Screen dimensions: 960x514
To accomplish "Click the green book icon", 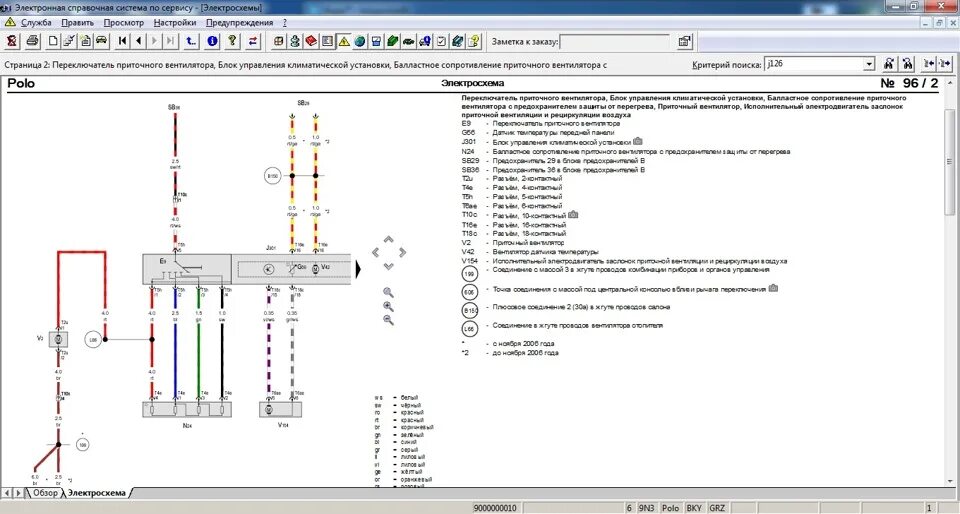I will pyautogui.click(x=392, y=41).
